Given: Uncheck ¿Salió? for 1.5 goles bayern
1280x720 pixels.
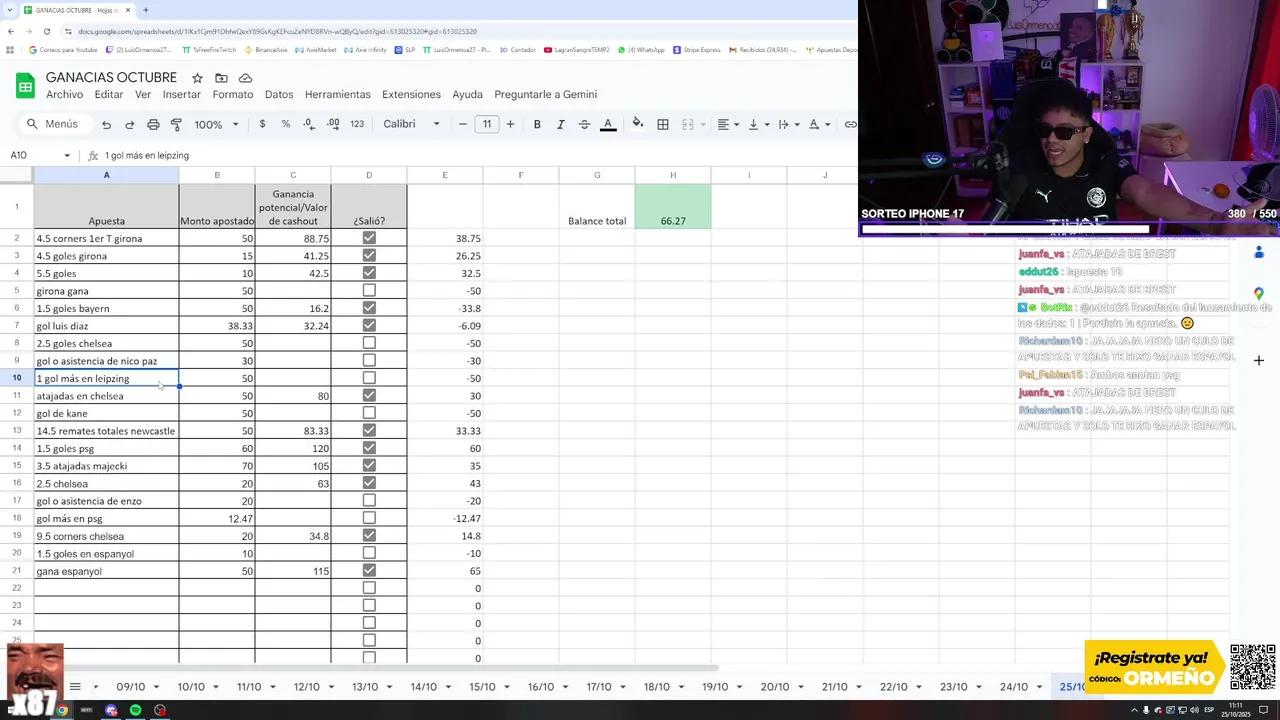Looking at the screenshot, I should tap(369, 308).
